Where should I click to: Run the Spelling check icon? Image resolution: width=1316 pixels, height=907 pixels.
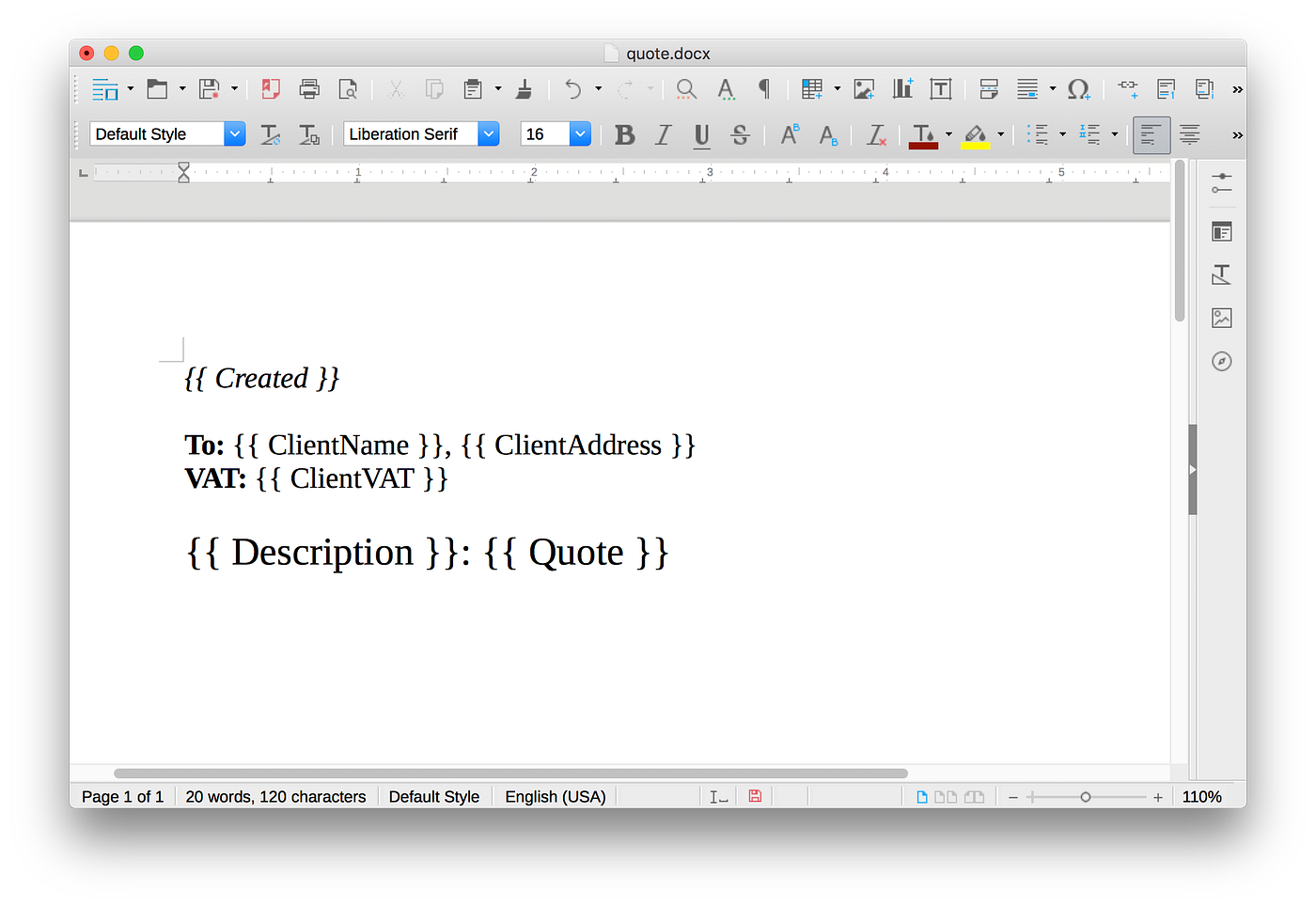(726, 89)
